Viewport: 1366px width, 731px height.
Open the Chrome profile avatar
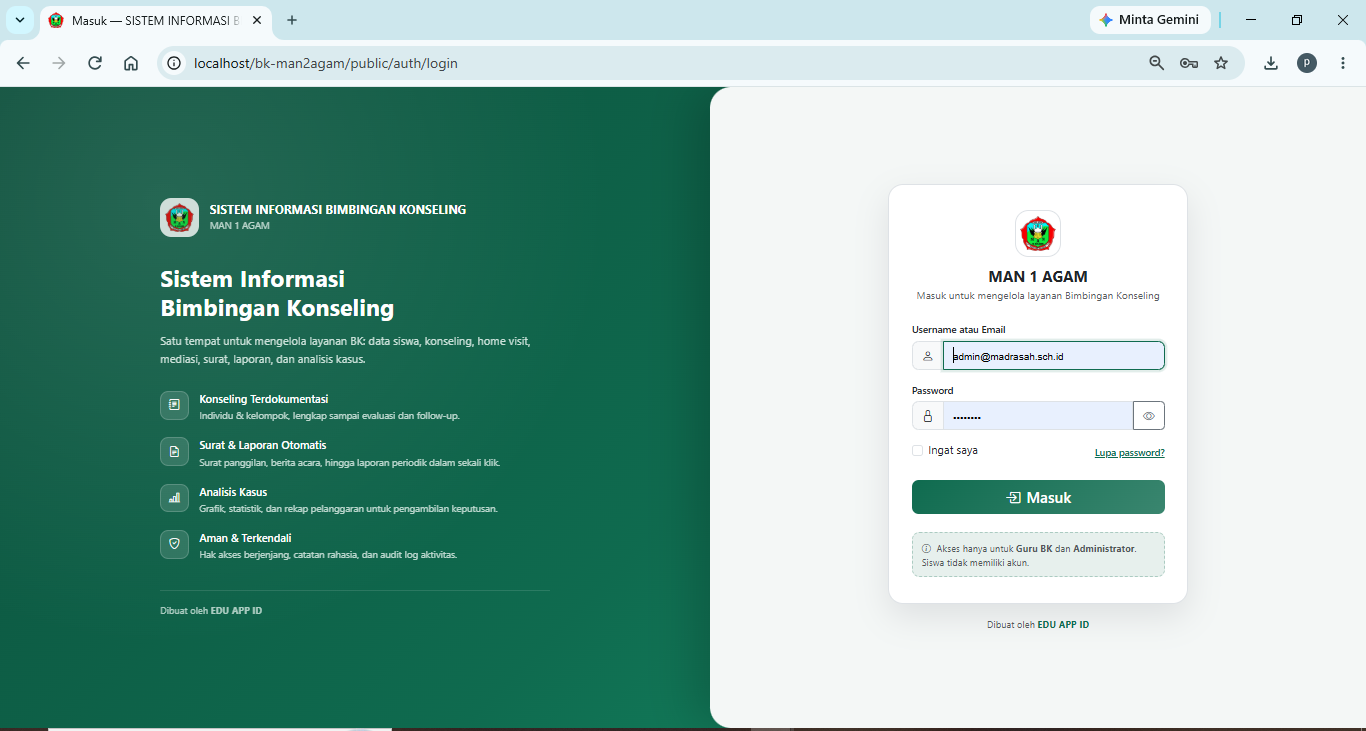(1307, 63)
